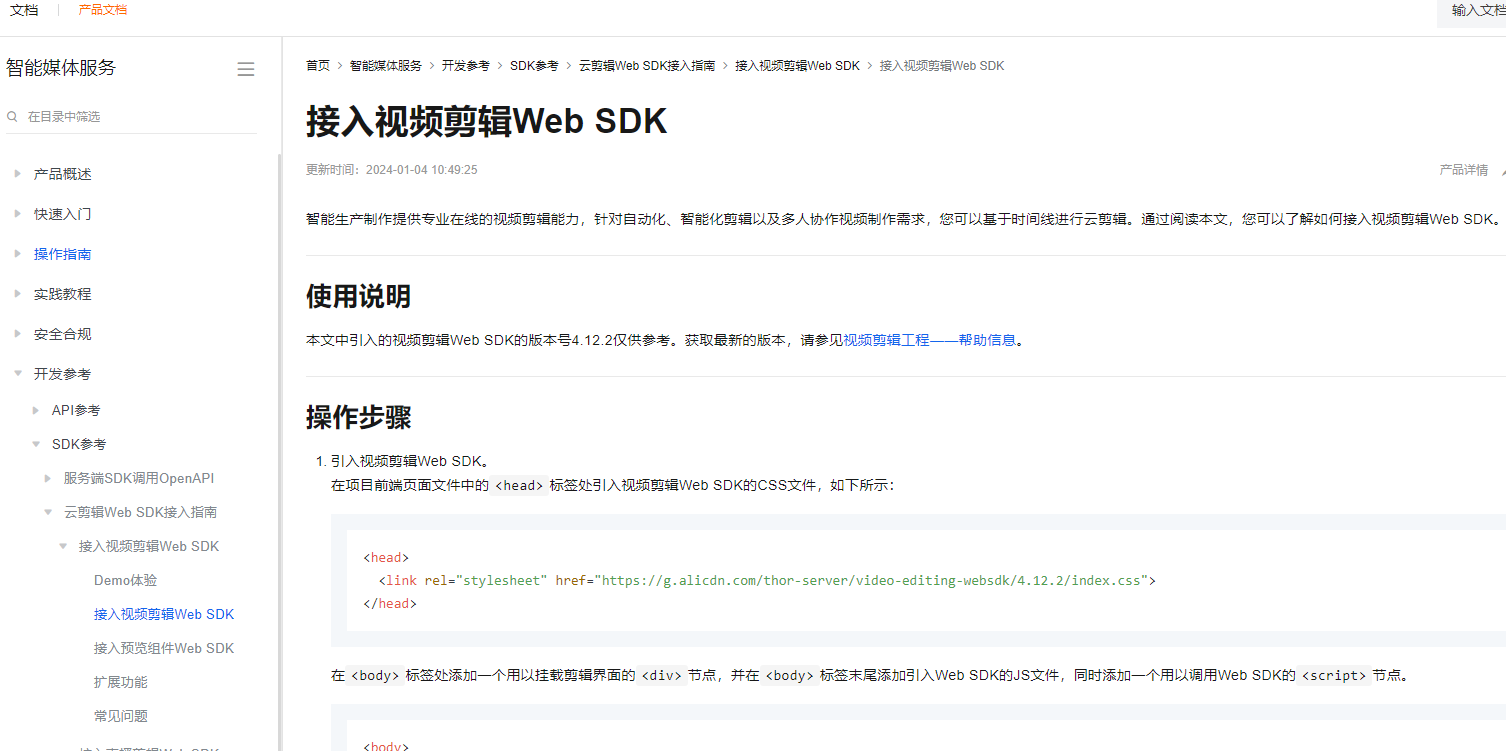The image size is (1506, 751).
Task: Open the sidebar hamburger menu icon
Action: pos(245,69)
